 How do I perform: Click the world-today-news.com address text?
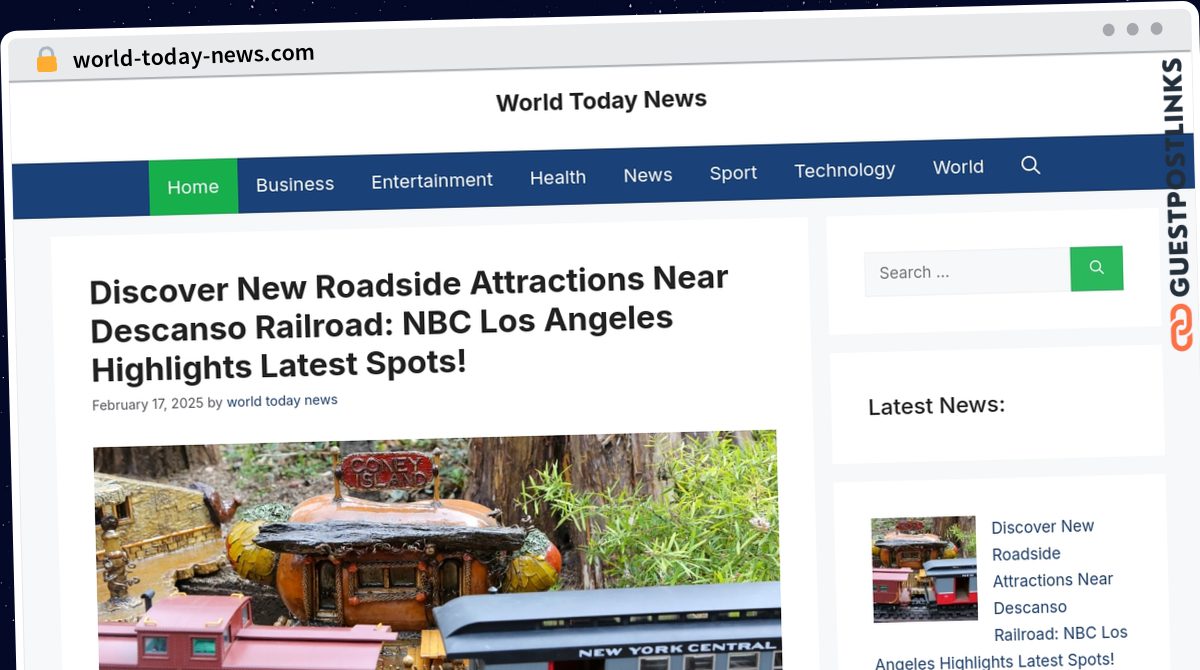tap(194, 56)
